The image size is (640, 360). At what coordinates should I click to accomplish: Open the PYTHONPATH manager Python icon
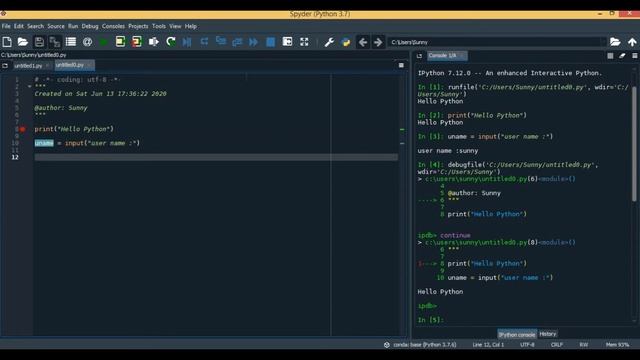[346, 42]
